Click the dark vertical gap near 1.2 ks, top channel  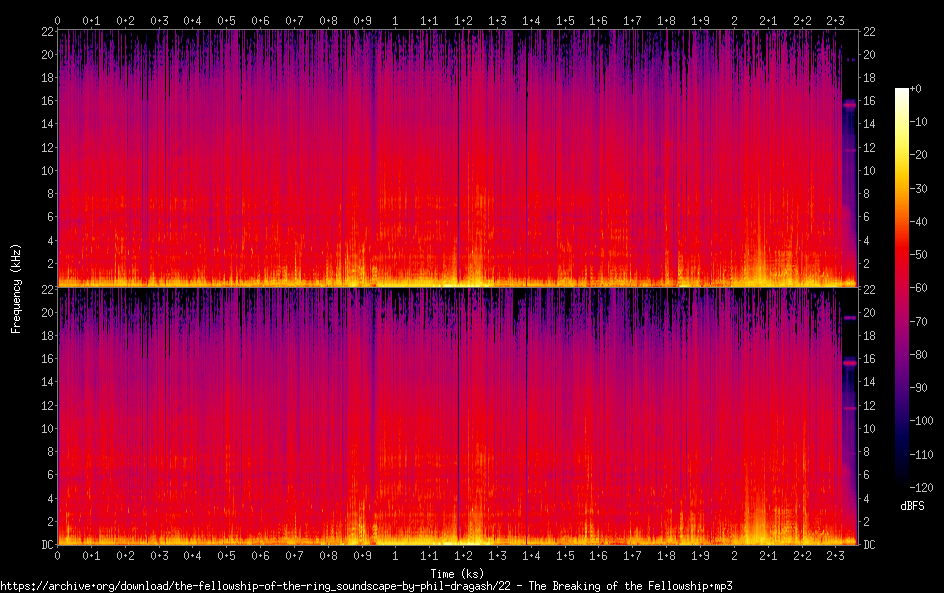pos(458,150)
